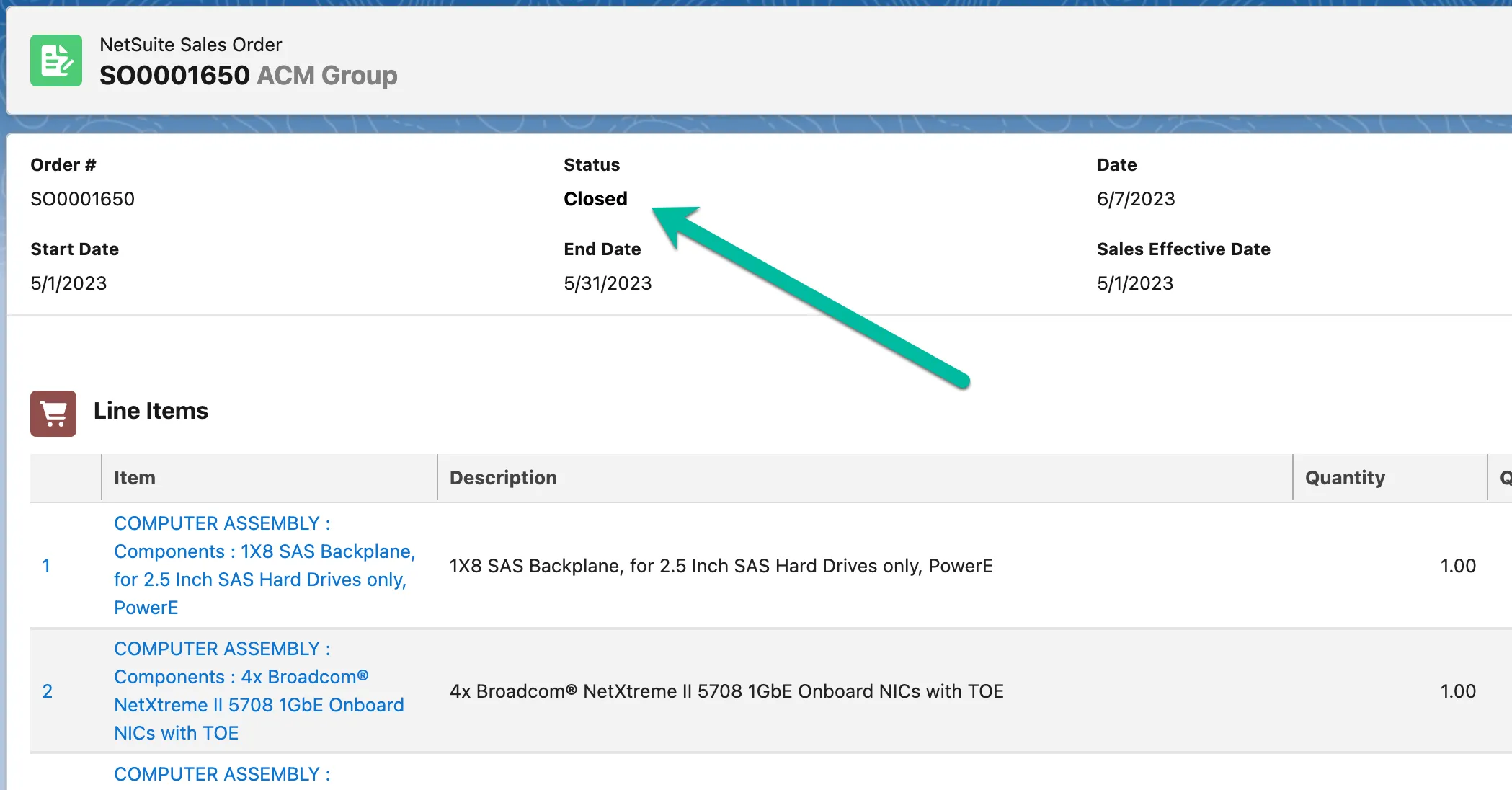Select the End Date value 5/31/2023

[x=608, y=283]
